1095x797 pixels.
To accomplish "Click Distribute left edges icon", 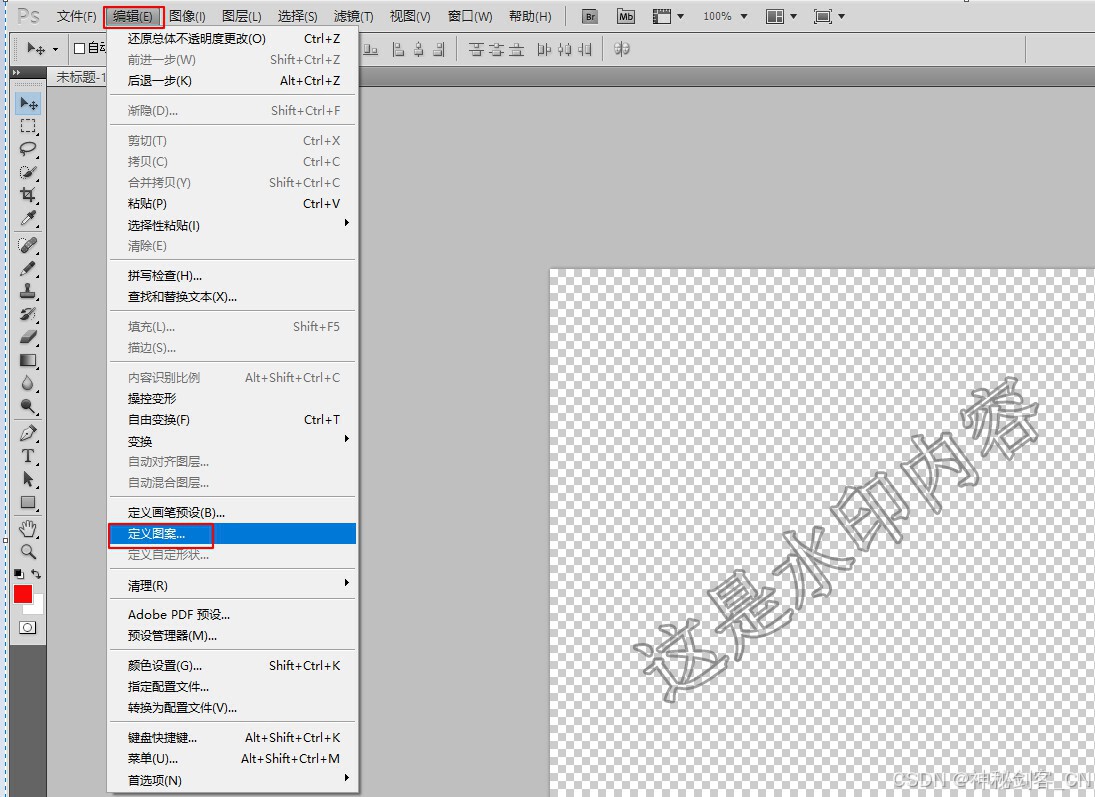I will pos(544,49).
